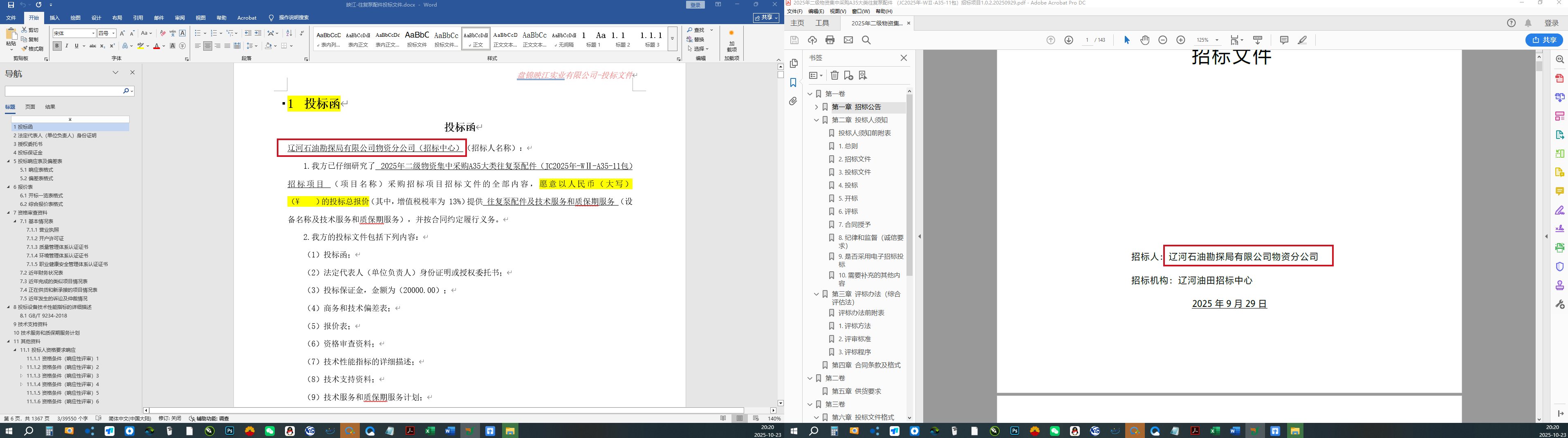Screen dimensions: 1568x438
Task: Click the Format Painter (格式刷) in Word
Action: click(32, 49)
